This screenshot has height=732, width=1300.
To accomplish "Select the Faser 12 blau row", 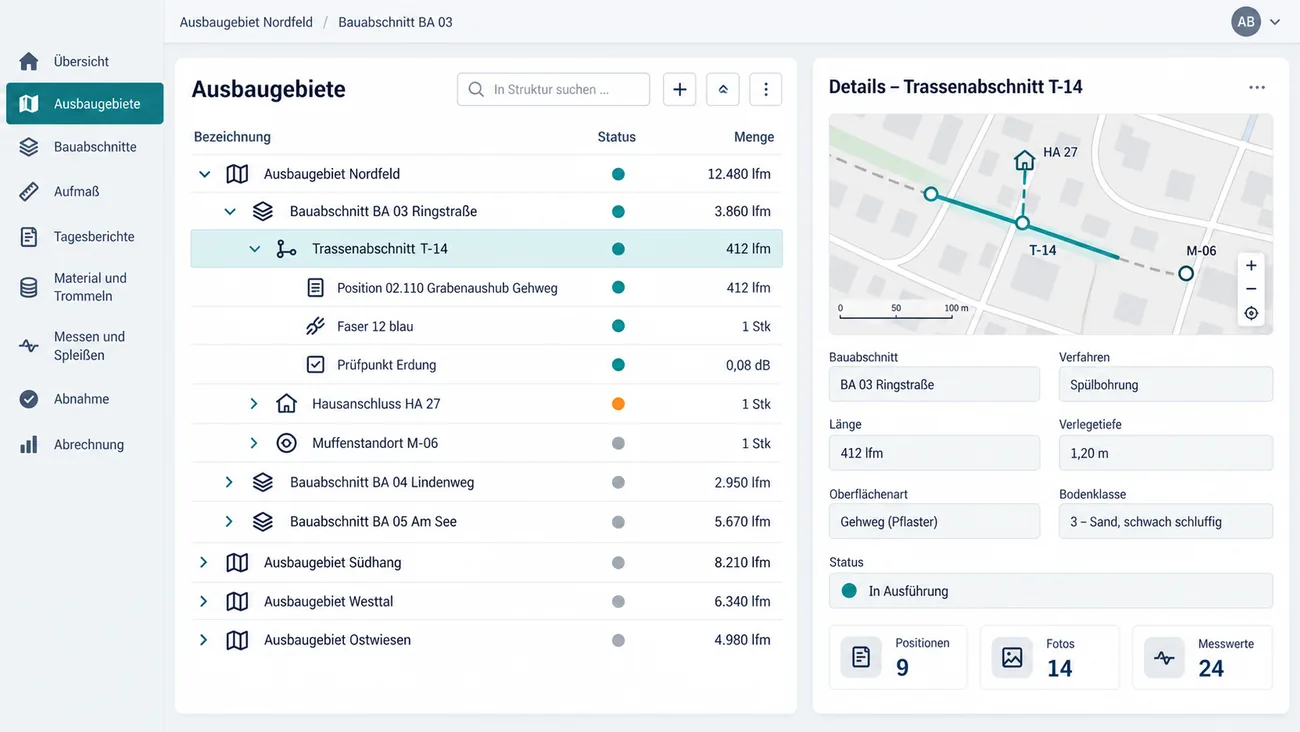I will (486, 326).
